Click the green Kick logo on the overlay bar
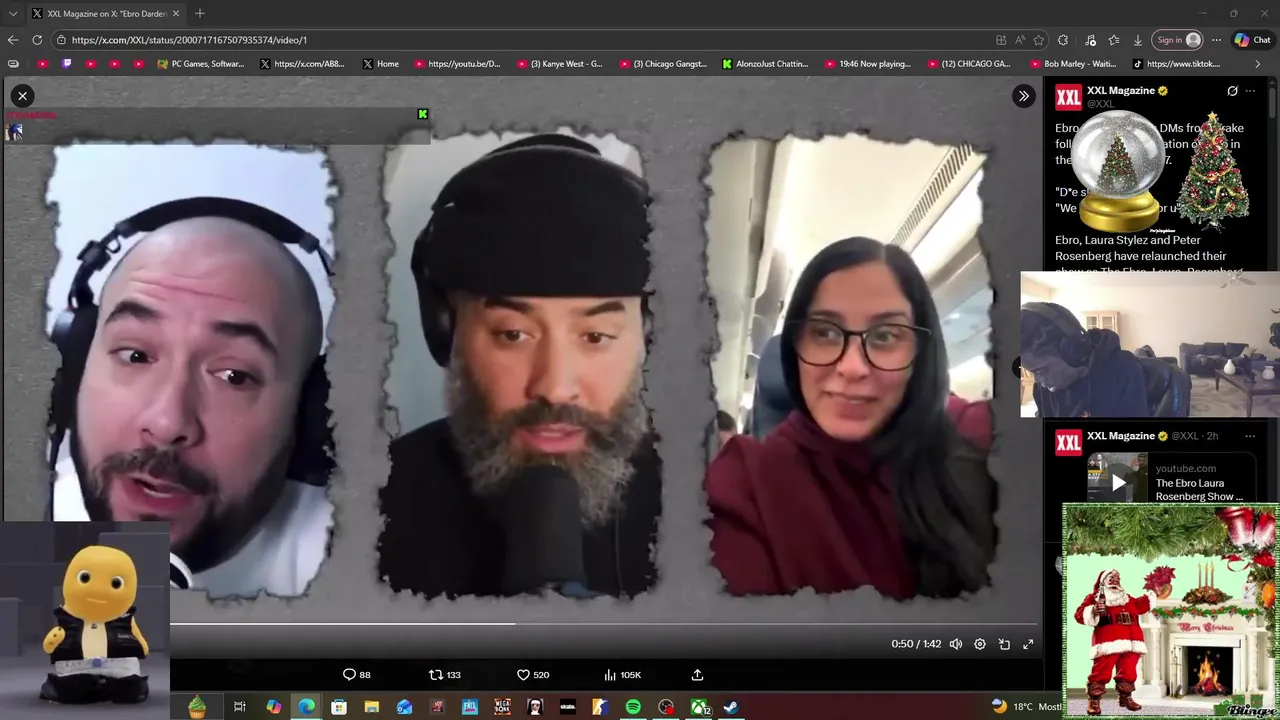 423,114
